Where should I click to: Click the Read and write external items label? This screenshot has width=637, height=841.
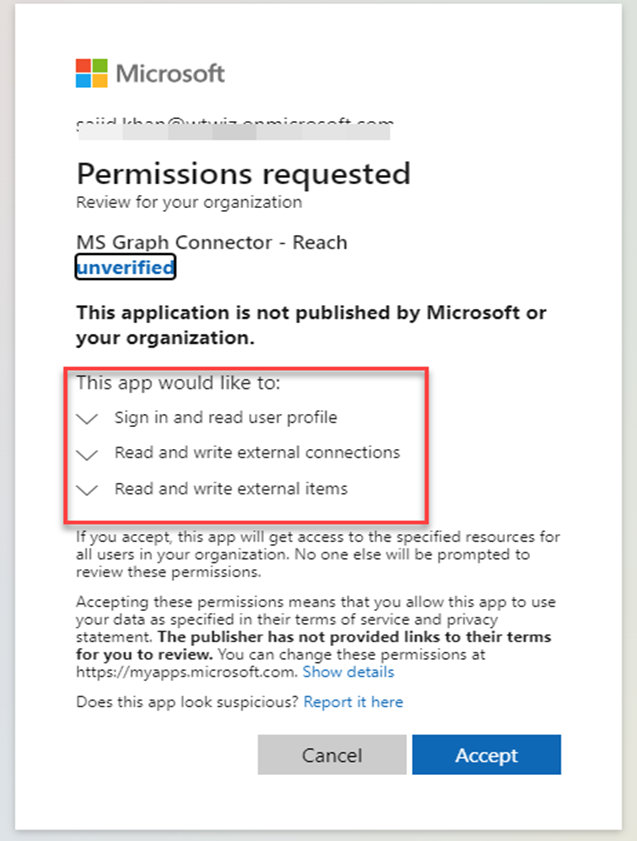pos(231,489)
